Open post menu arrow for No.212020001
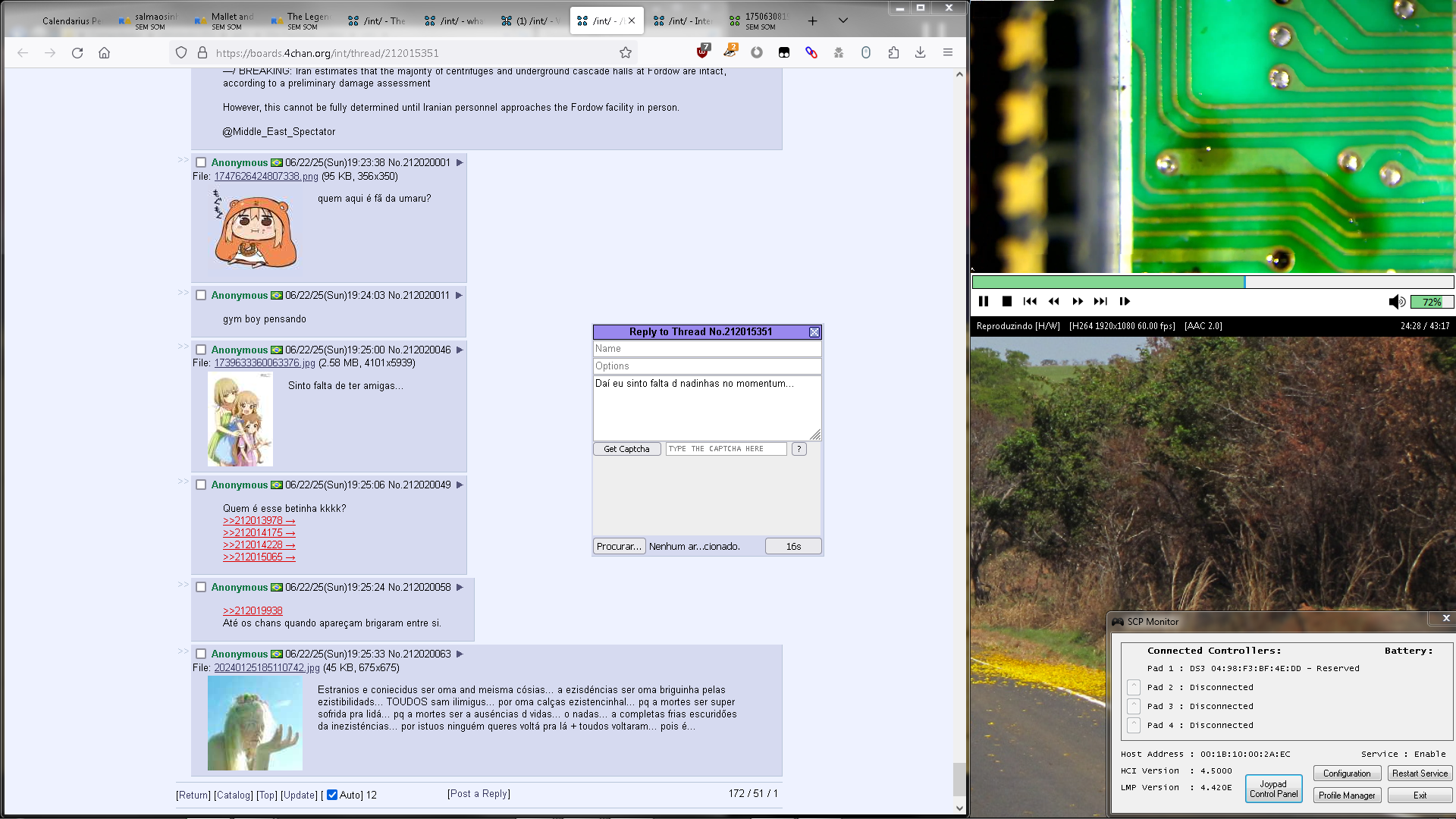The height and width of the screenshot is (819, 1456). pyautogui.click(x=460, y=162)
